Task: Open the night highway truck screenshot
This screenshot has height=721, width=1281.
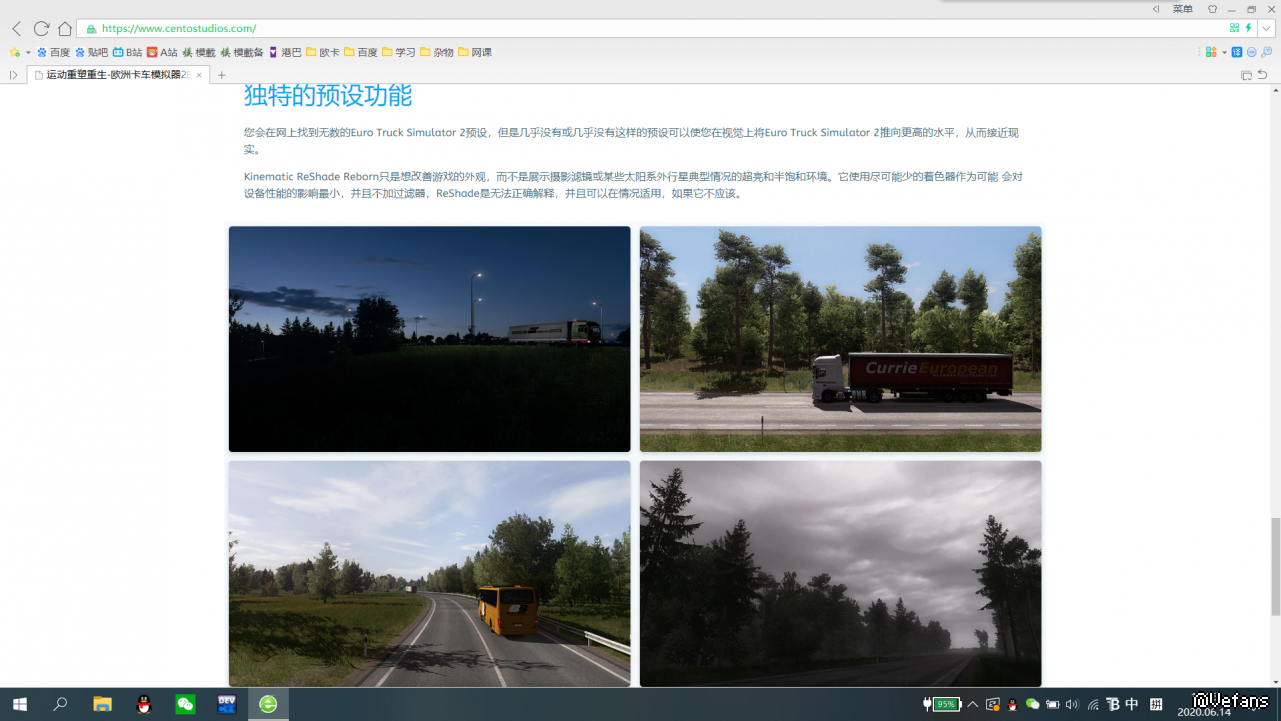Action: coord(430,339)
